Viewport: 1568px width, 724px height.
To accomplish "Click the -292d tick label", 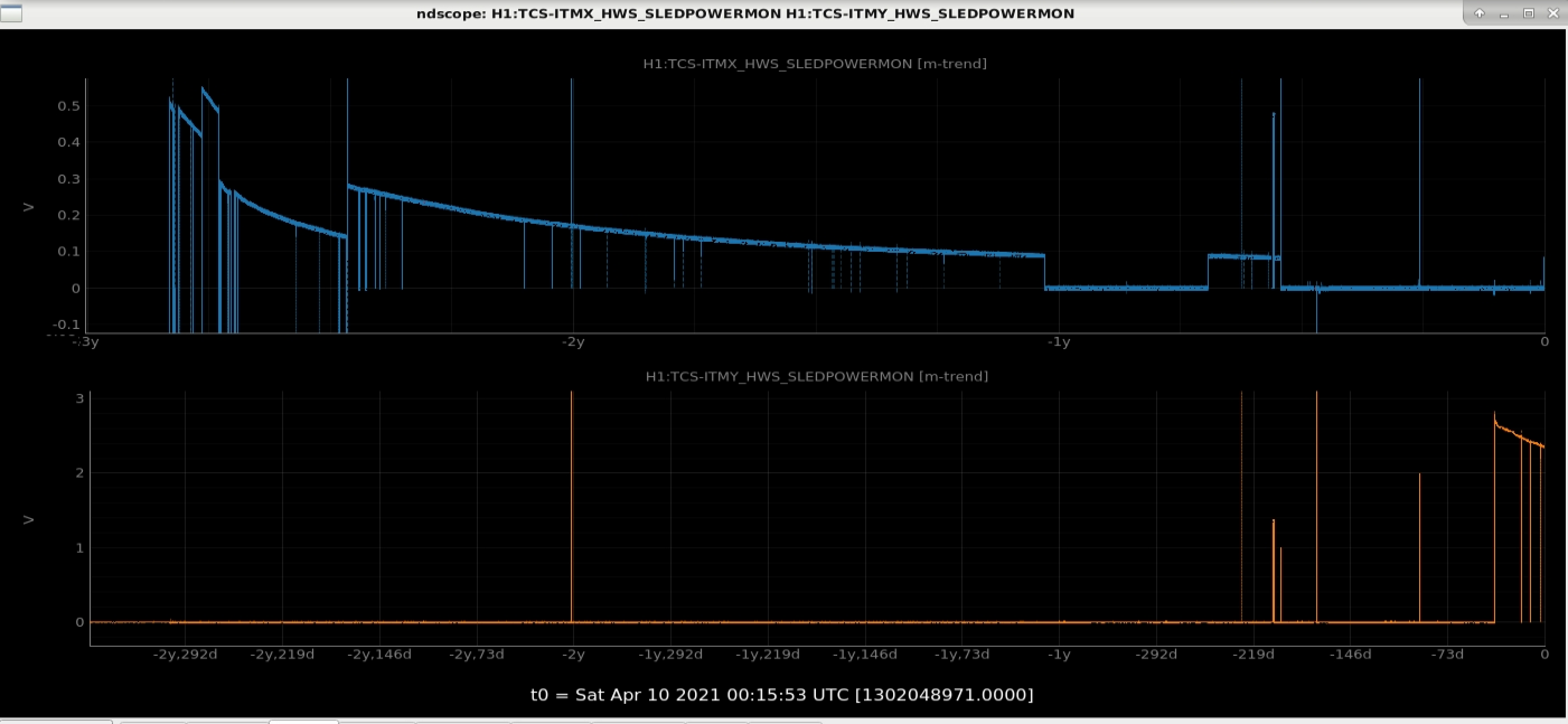I will coord(1157,655).
